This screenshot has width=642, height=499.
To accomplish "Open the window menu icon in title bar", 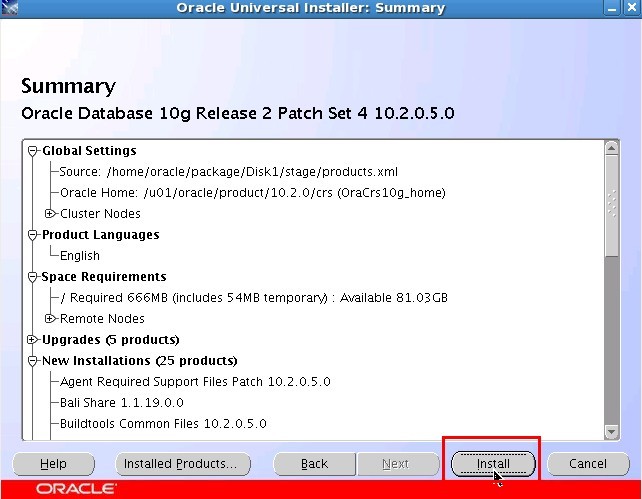I will pyautogui.click(x=10, y=8).
